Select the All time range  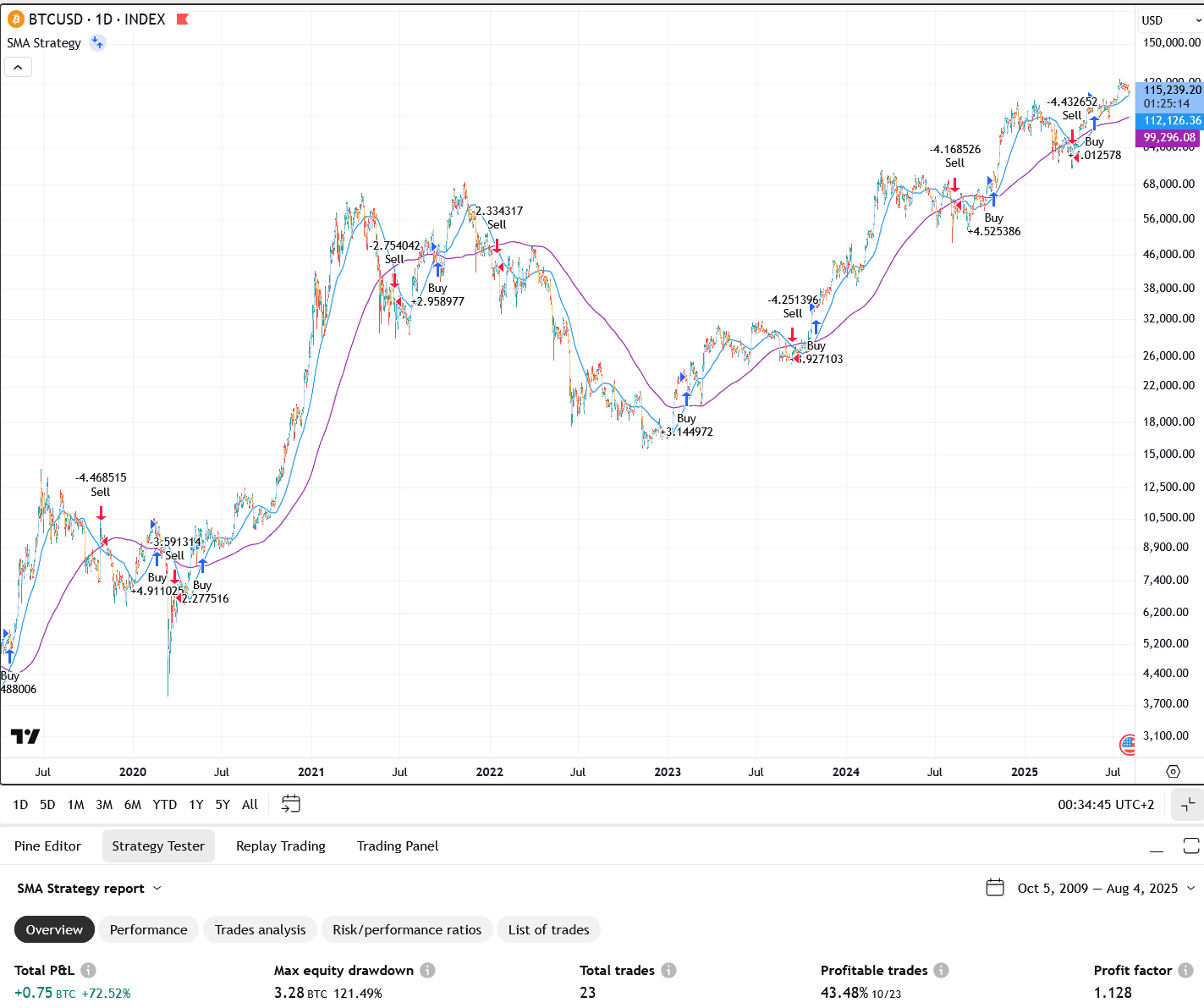[x=250, y=804]
